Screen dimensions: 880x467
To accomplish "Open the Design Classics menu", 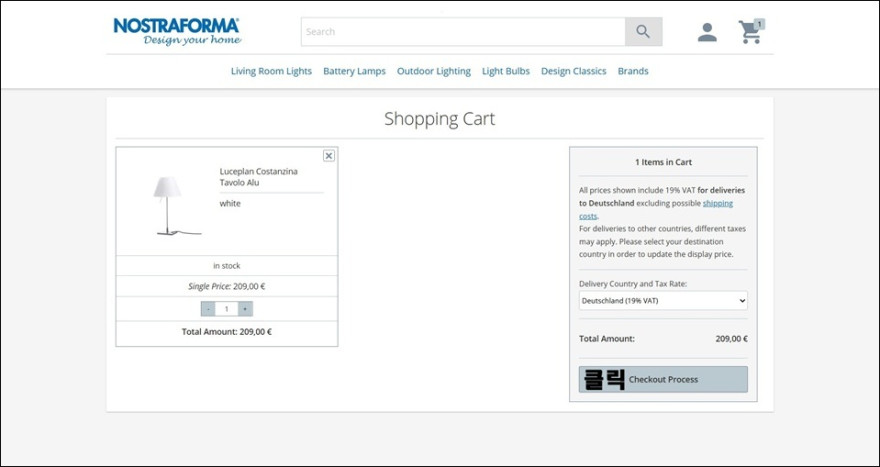I will coord(574,71).
